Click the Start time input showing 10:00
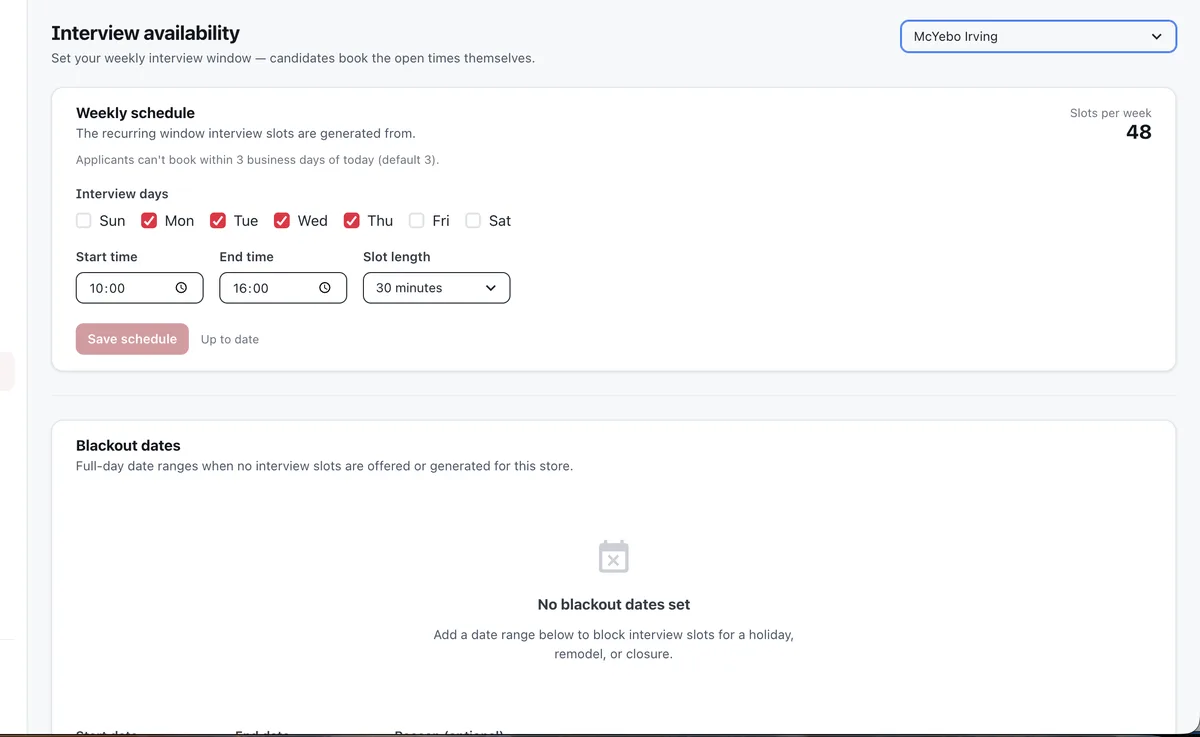Viewport: 1200px width, 737px height. coord(140,288)
